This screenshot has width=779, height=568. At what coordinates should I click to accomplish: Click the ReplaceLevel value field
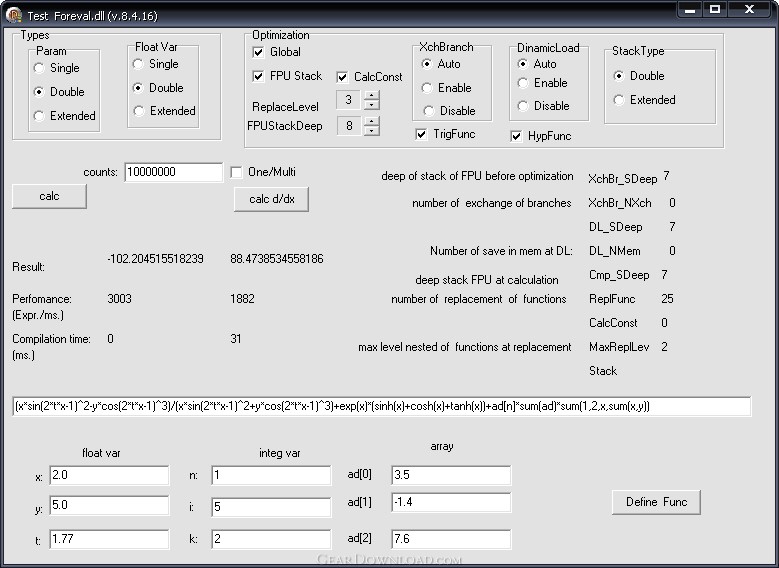click(x=349, y=100)
